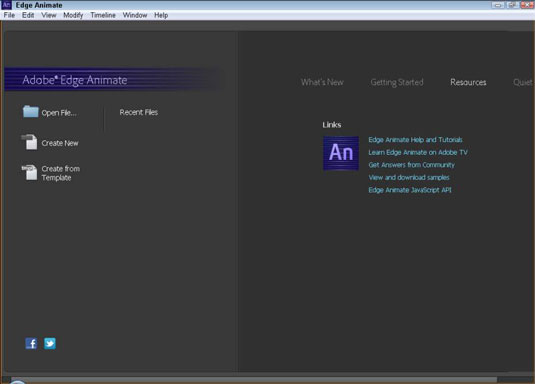Open View and download samples link

pyautogui.click(x=409, y=177)
